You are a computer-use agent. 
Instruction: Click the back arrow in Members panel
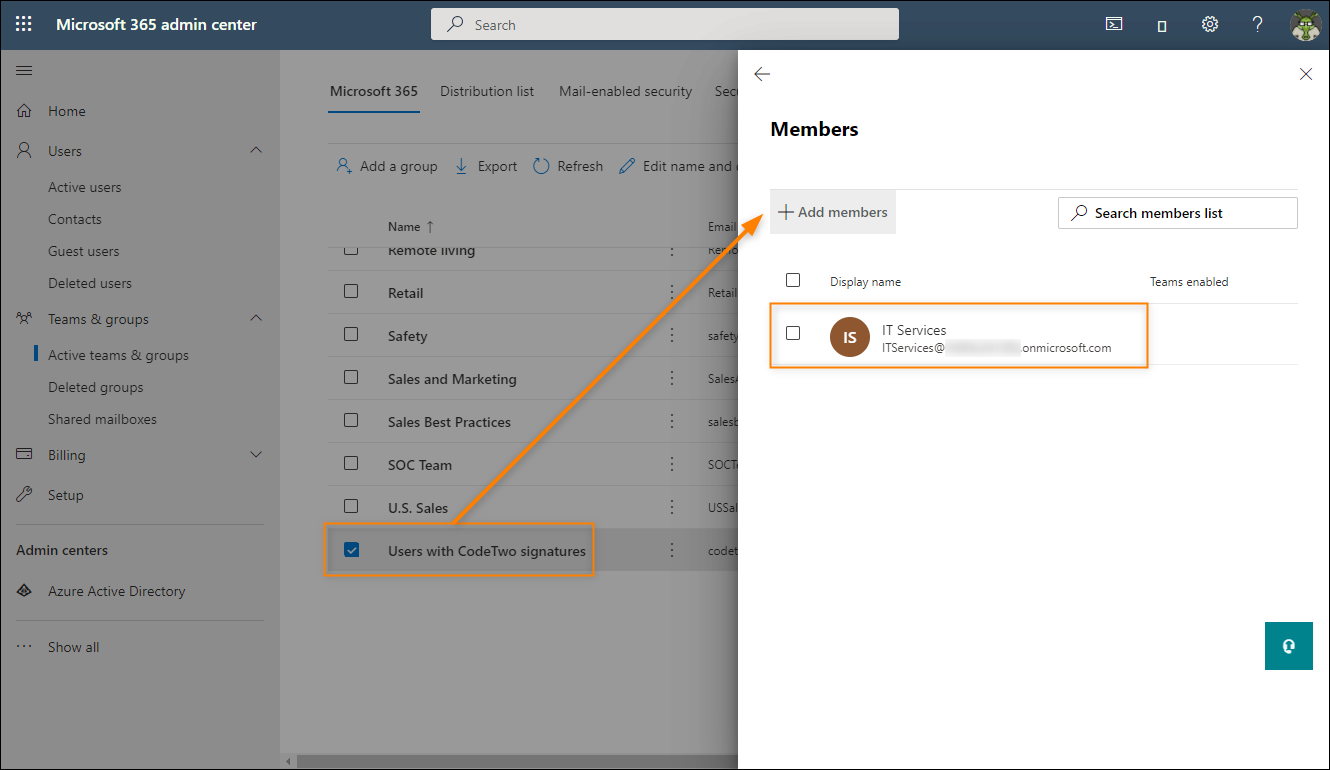pyautogui.click(x=762, y=74)
